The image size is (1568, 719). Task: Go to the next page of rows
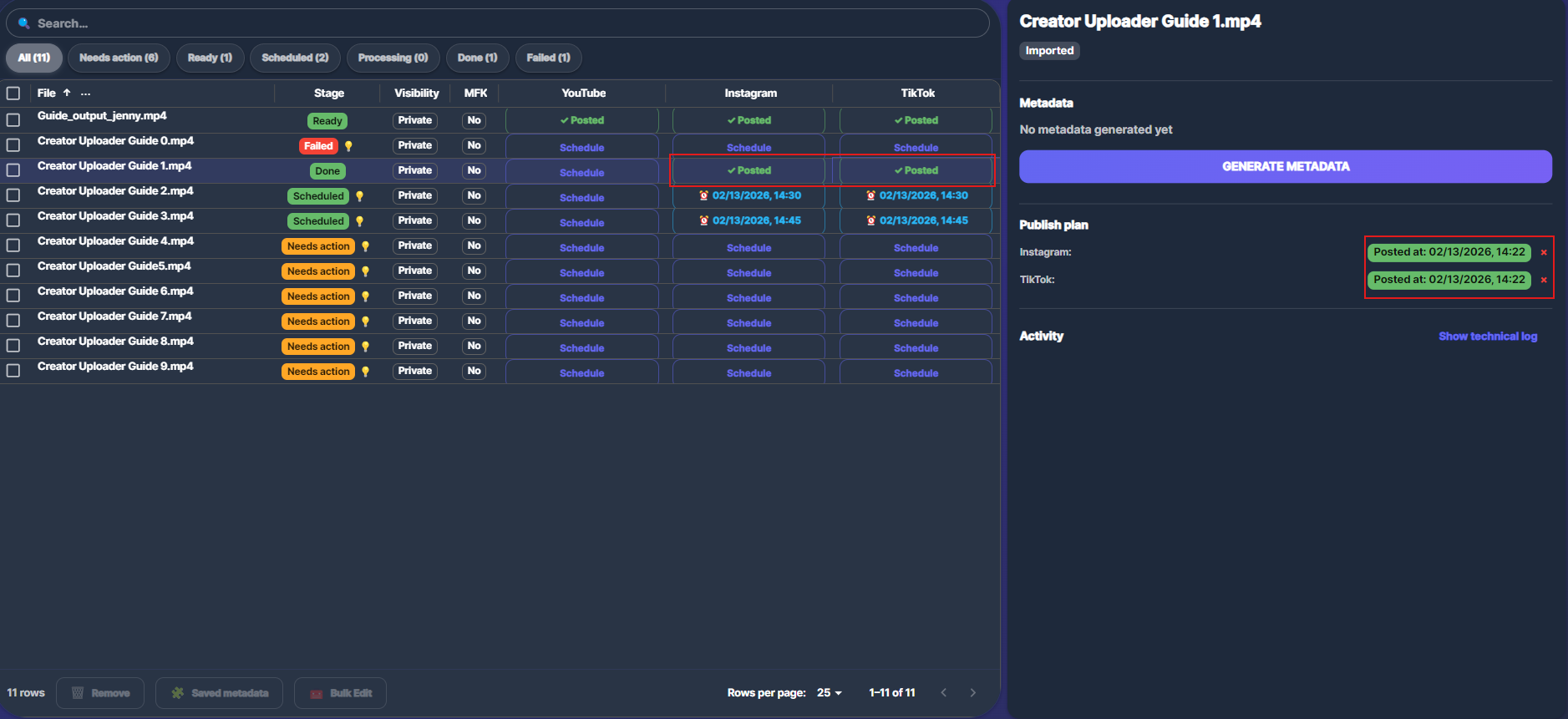coord(972,692)
